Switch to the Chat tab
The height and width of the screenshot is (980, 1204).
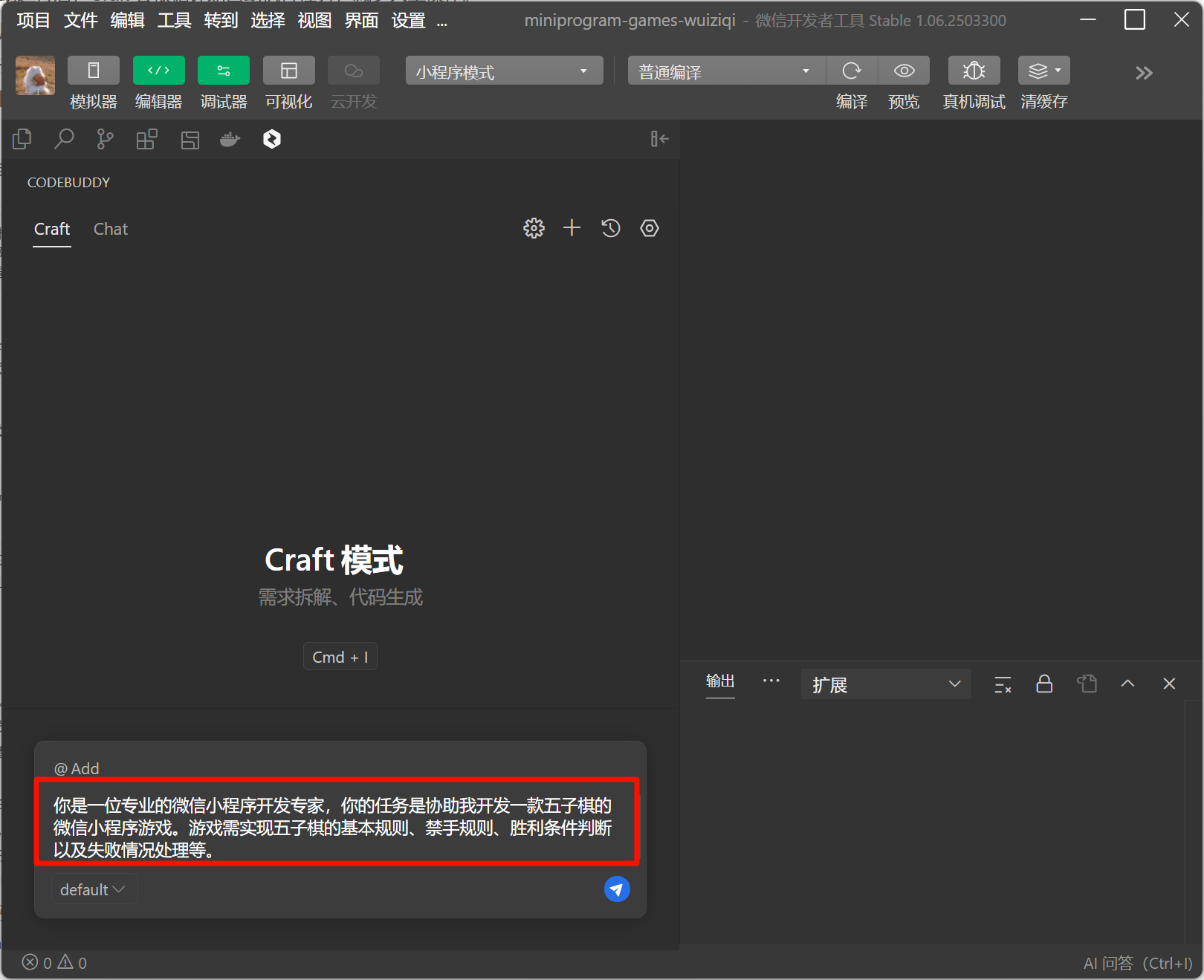point(111,230)
